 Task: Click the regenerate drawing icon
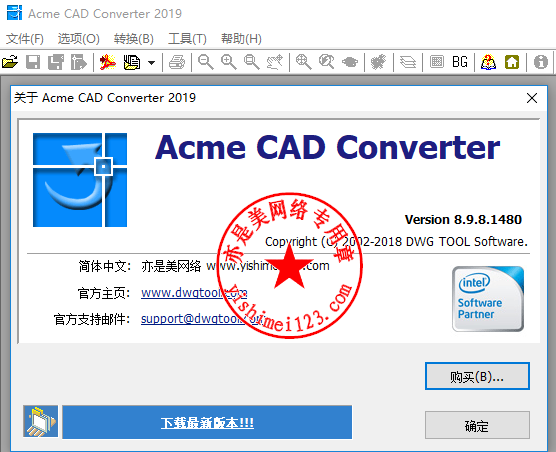point(378,62)
